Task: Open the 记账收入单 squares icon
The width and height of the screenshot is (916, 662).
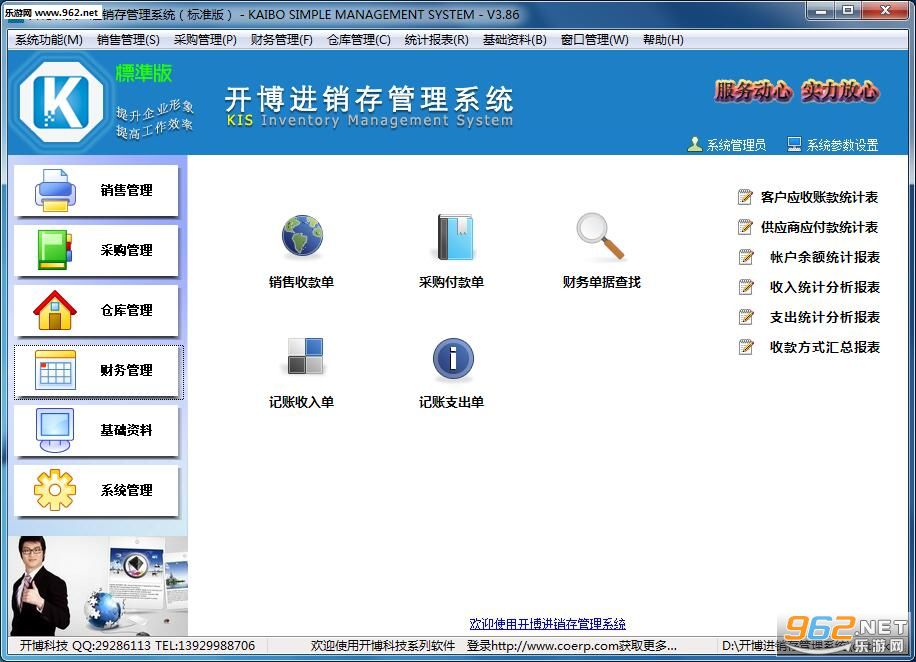Action: [305, 356]
